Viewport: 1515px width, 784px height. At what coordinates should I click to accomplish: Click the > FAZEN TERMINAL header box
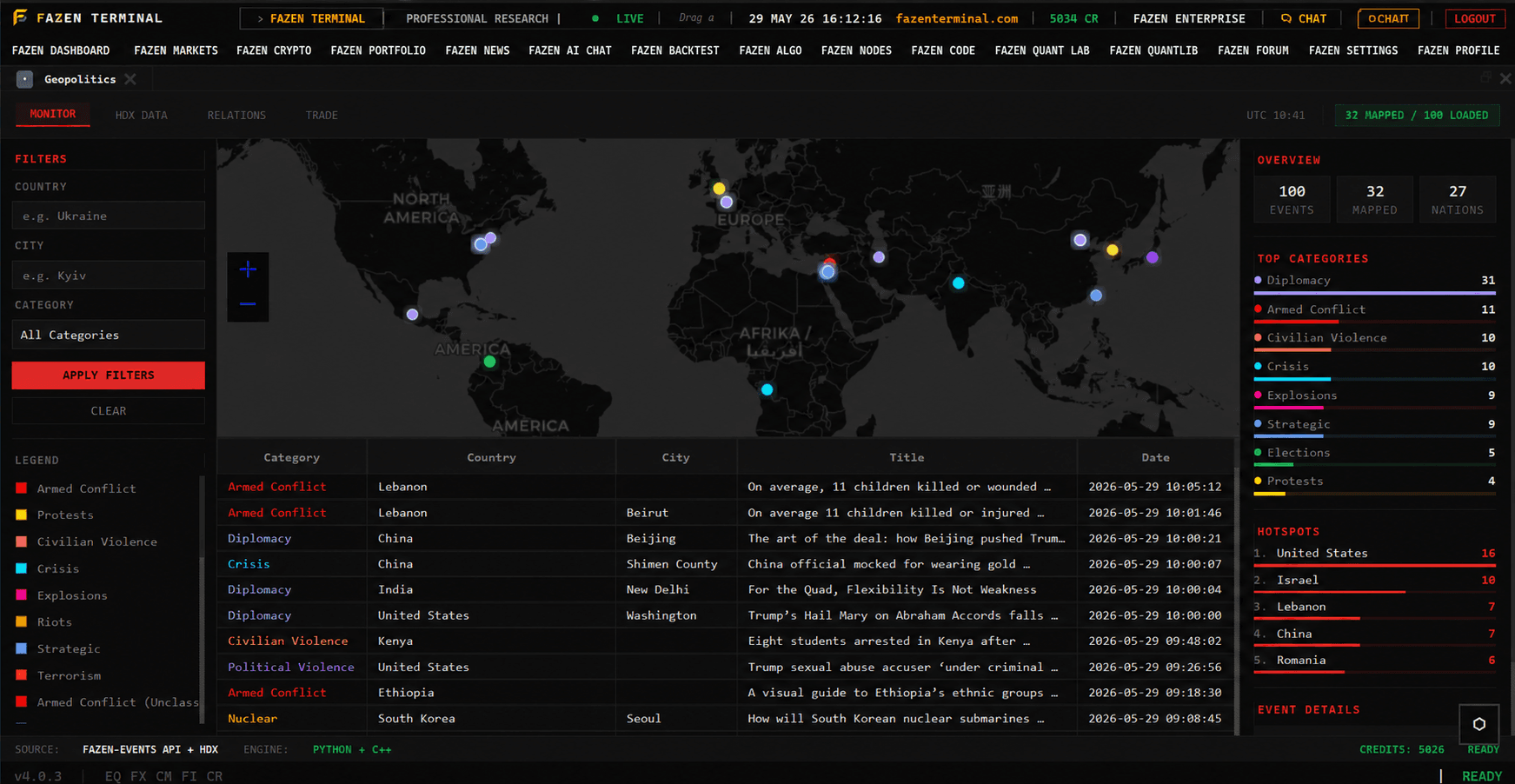click(x=311, y=18)
